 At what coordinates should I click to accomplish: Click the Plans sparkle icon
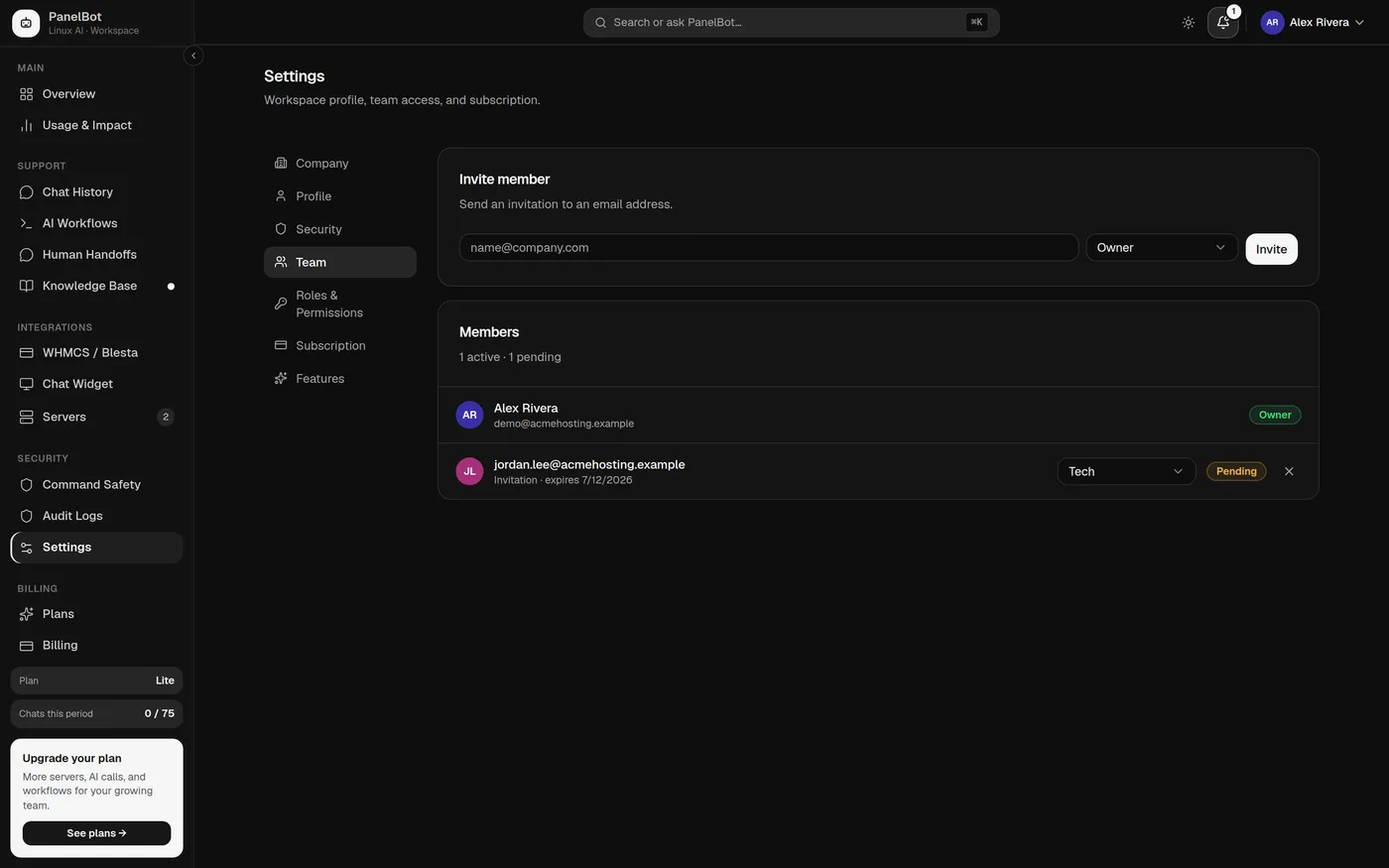point(27,614)
